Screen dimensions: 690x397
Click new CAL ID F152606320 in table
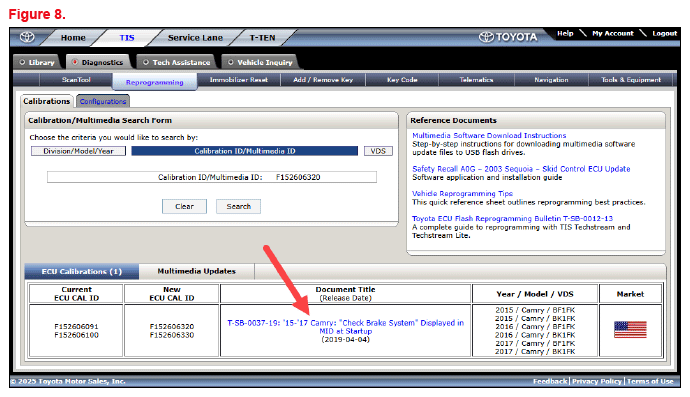click(172, 327)
